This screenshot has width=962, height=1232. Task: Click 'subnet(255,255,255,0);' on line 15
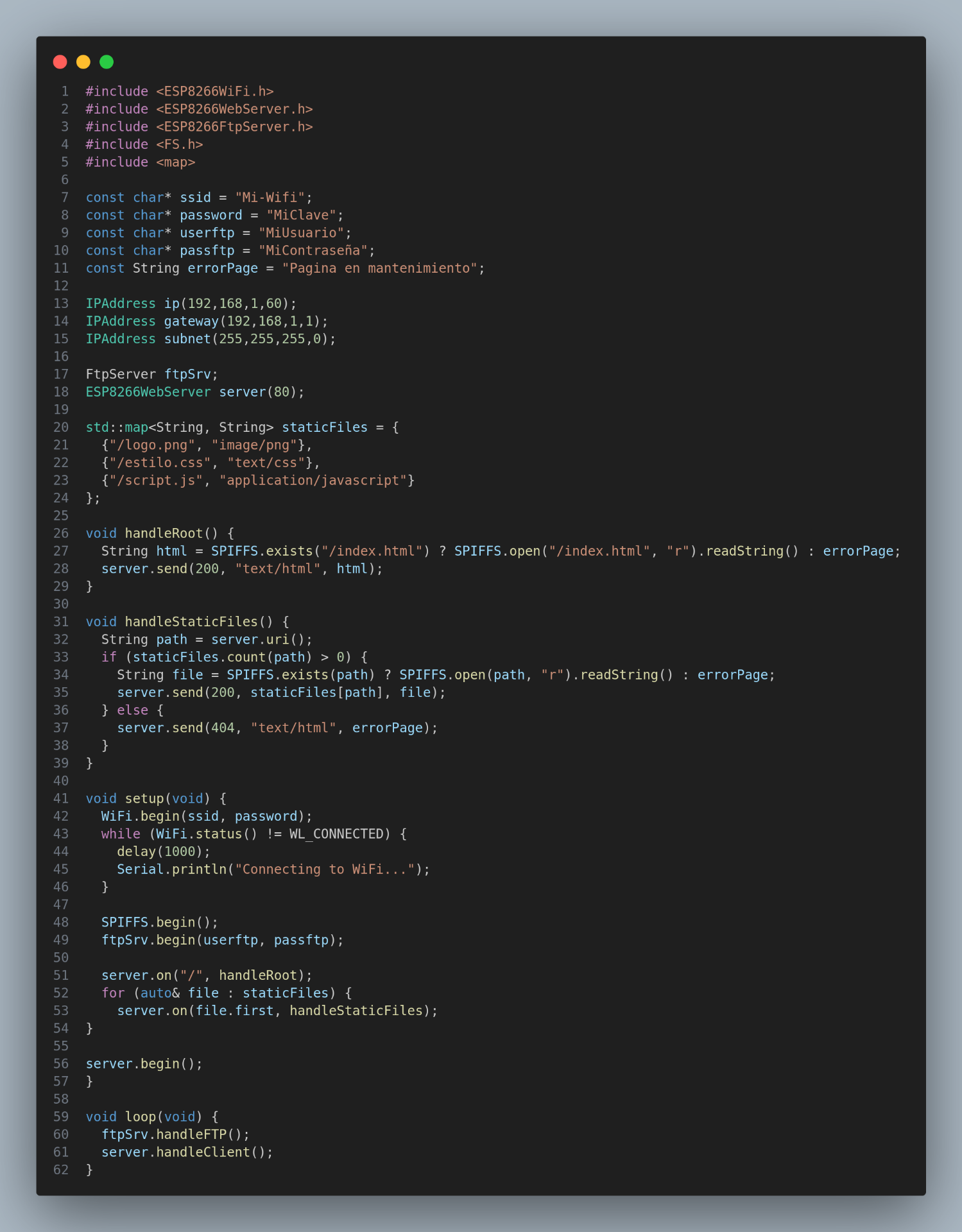250,338
